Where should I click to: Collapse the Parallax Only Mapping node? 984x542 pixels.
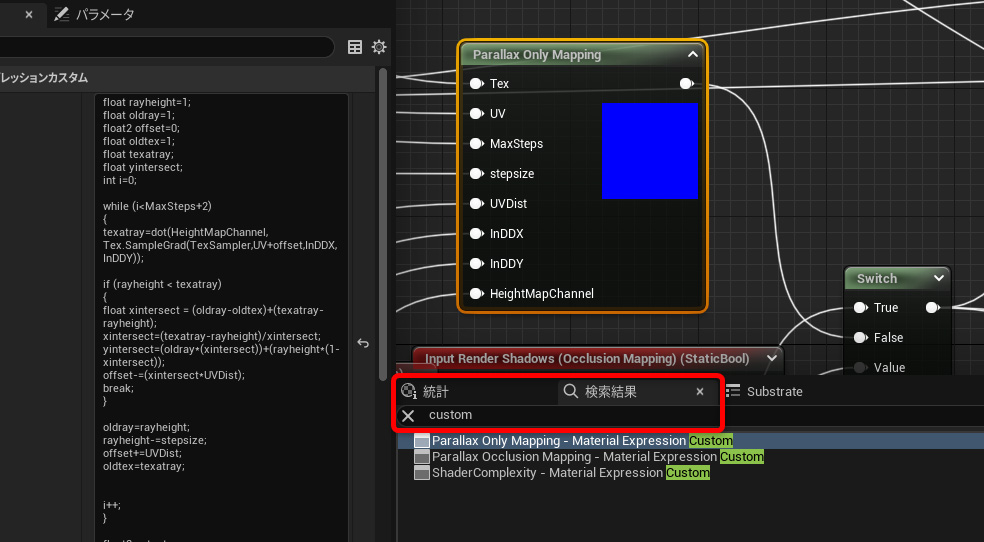[693, 55]
